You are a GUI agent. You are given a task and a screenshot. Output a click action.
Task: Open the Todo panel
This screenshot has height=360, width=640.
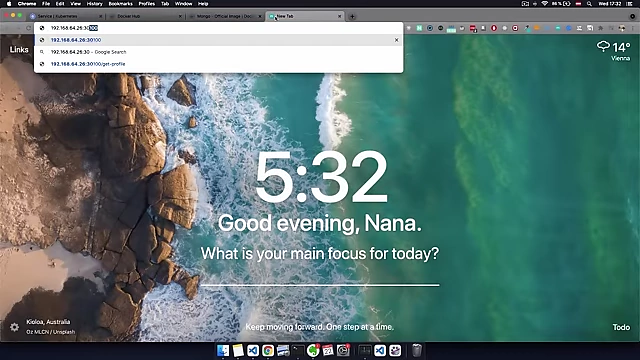click(621, 327)
